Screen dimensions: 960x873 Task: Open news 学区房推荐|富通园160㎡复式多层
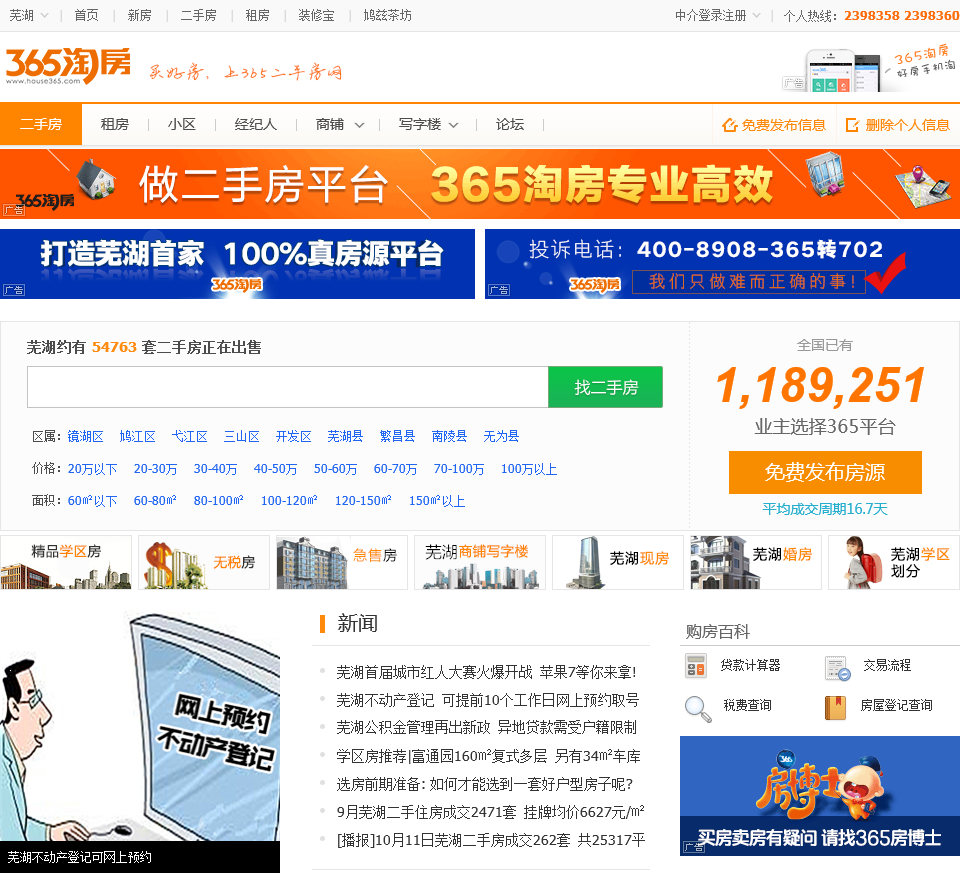pos(488,756)
